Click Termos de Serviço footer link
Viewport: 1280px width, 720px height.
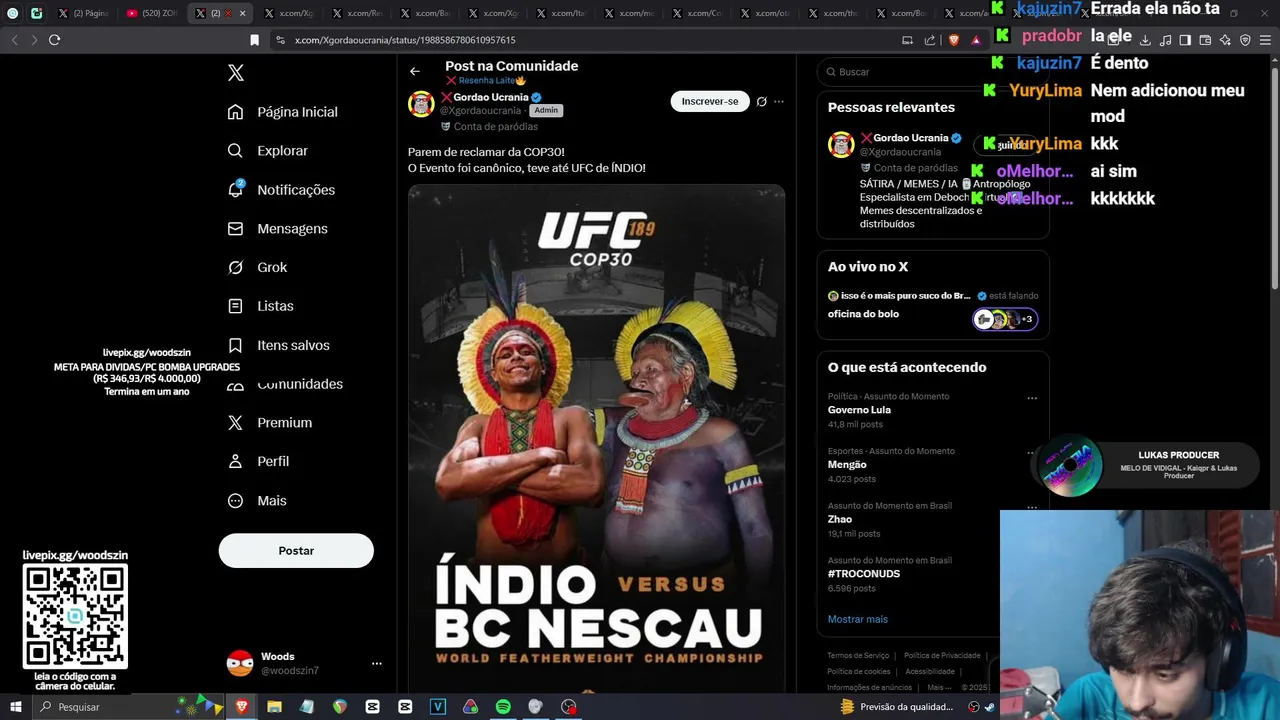[x=858, y=656]
